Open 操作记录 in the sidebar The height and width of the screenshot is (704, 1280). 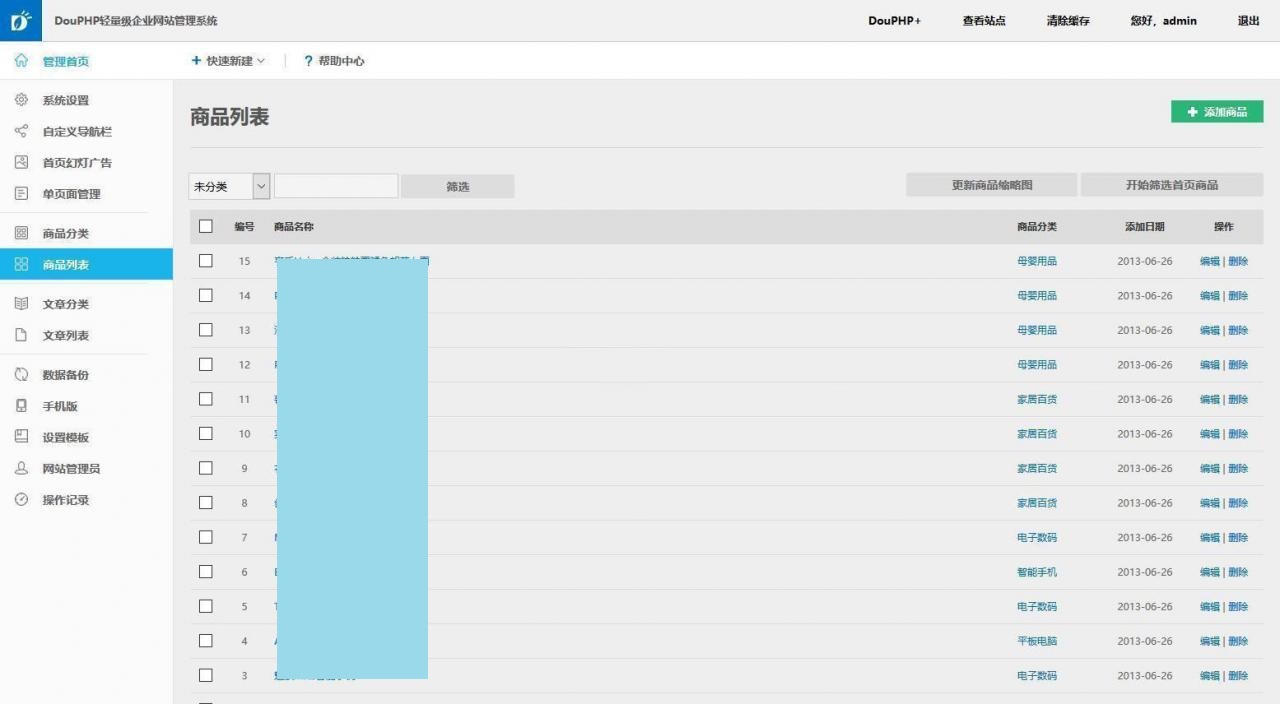click(x=66, y=499)
